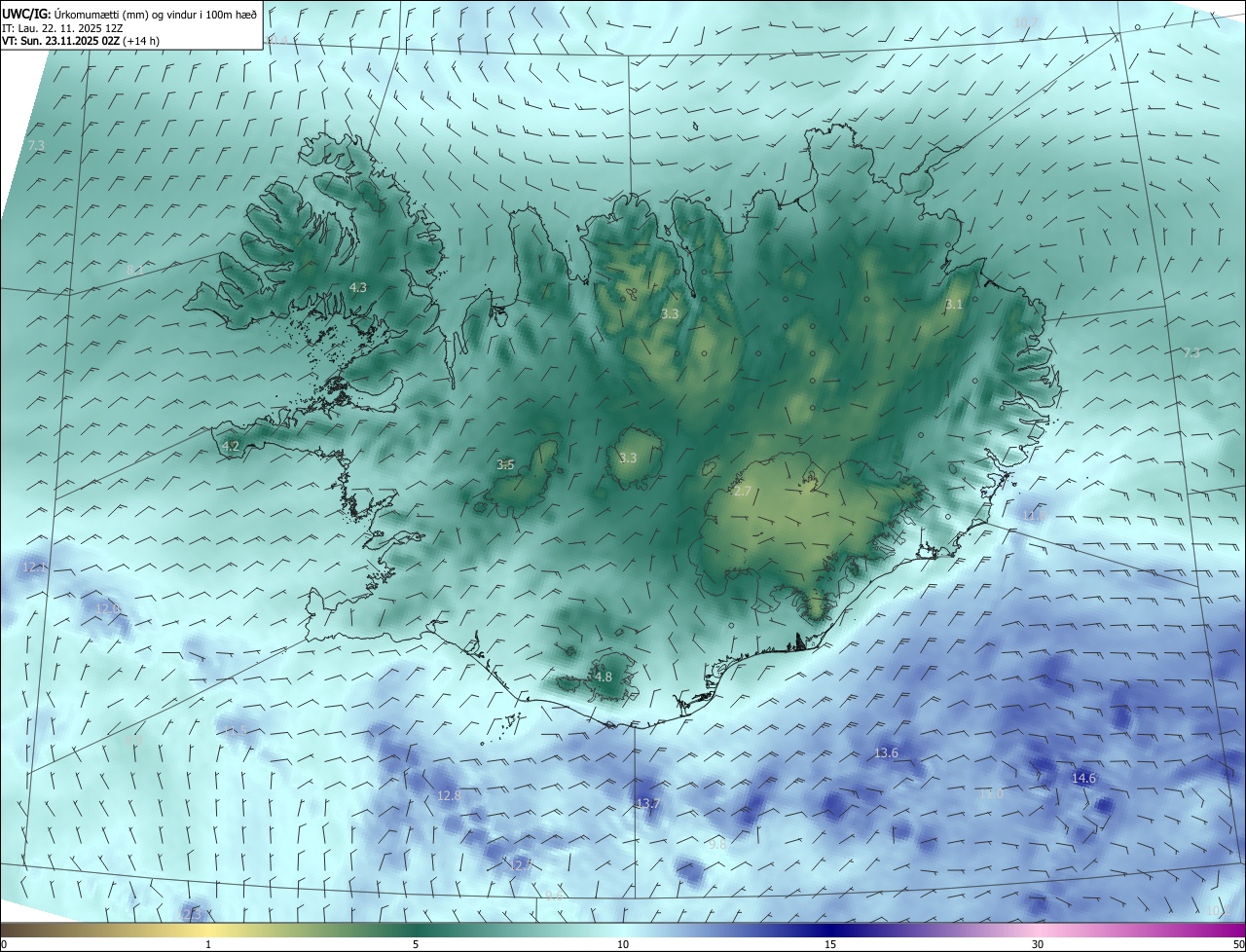Click the 12.8 precipitation value
The height and width of the screenshot is (952, 1246).
coord(449,795)
